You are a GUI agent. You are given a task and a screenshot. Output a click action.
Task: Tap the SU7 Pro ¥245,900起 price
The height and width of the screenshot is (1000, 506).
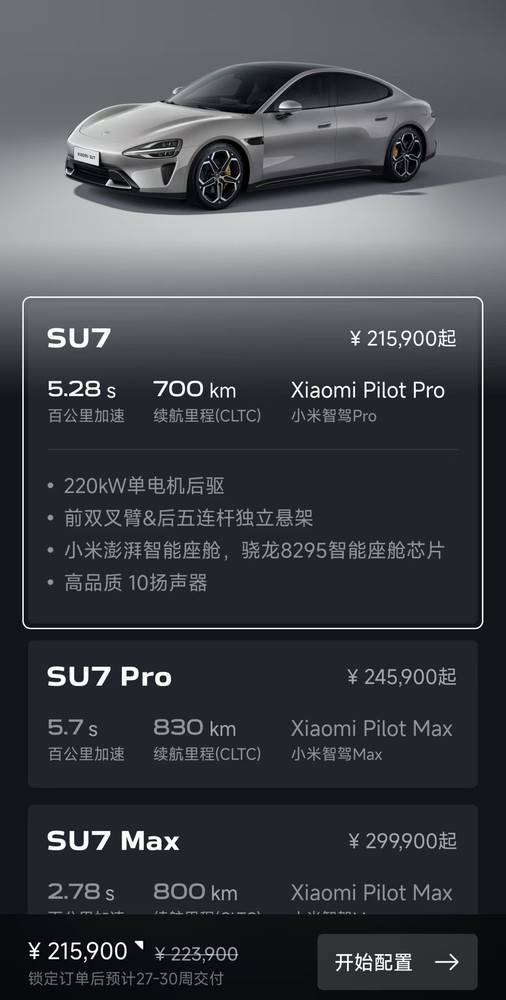403,677
